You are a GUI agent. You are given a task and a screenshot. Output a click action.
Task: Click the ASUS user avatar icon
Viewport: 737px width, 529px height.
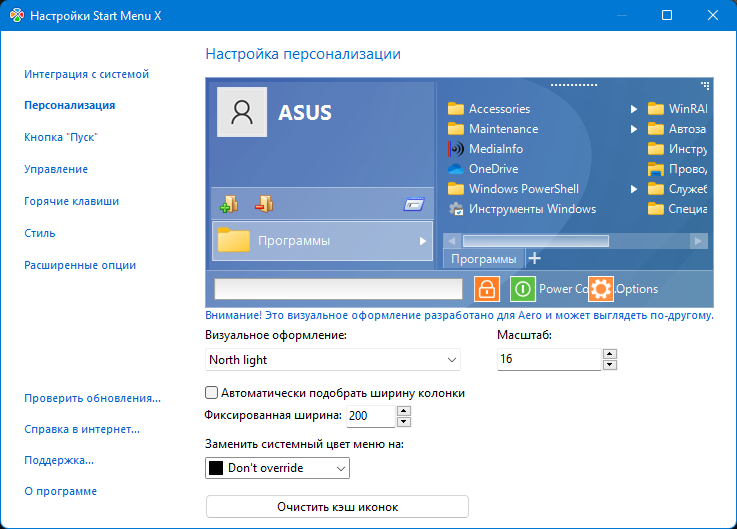(x=242, y=113)
